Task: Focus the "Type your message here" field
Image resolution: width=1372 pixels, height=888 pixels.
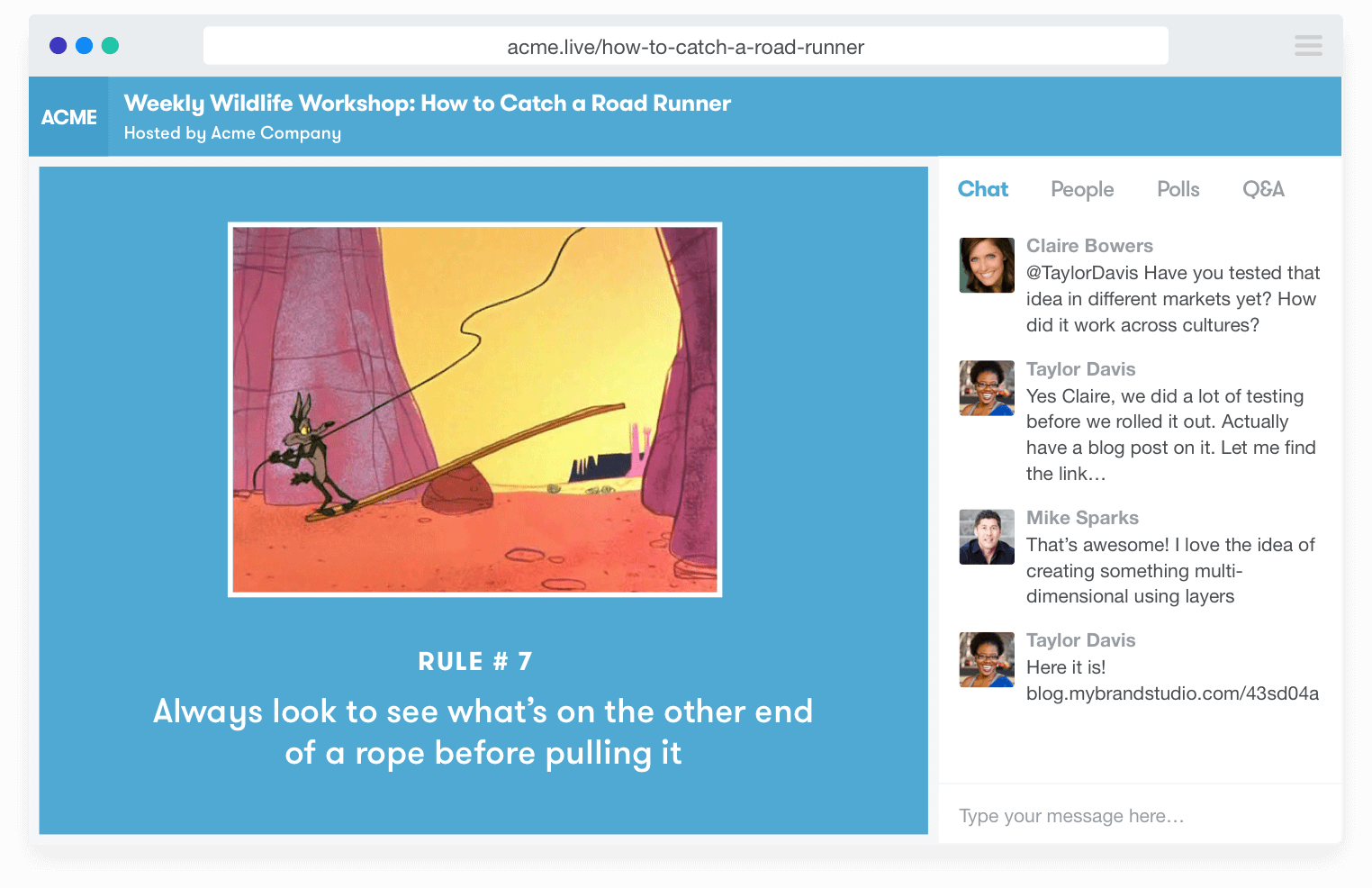Action: point(1140,816)
